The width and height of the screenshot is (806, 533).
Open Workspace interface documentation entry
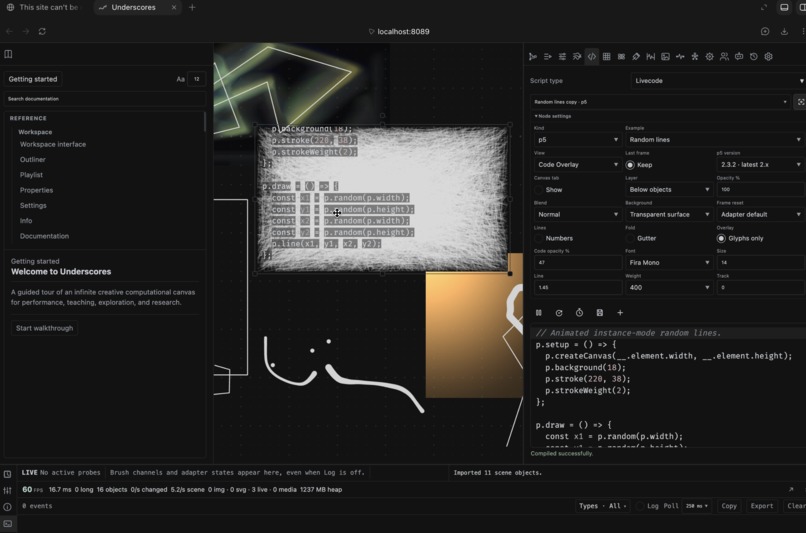pyautogui.click(x=53, y=144)
